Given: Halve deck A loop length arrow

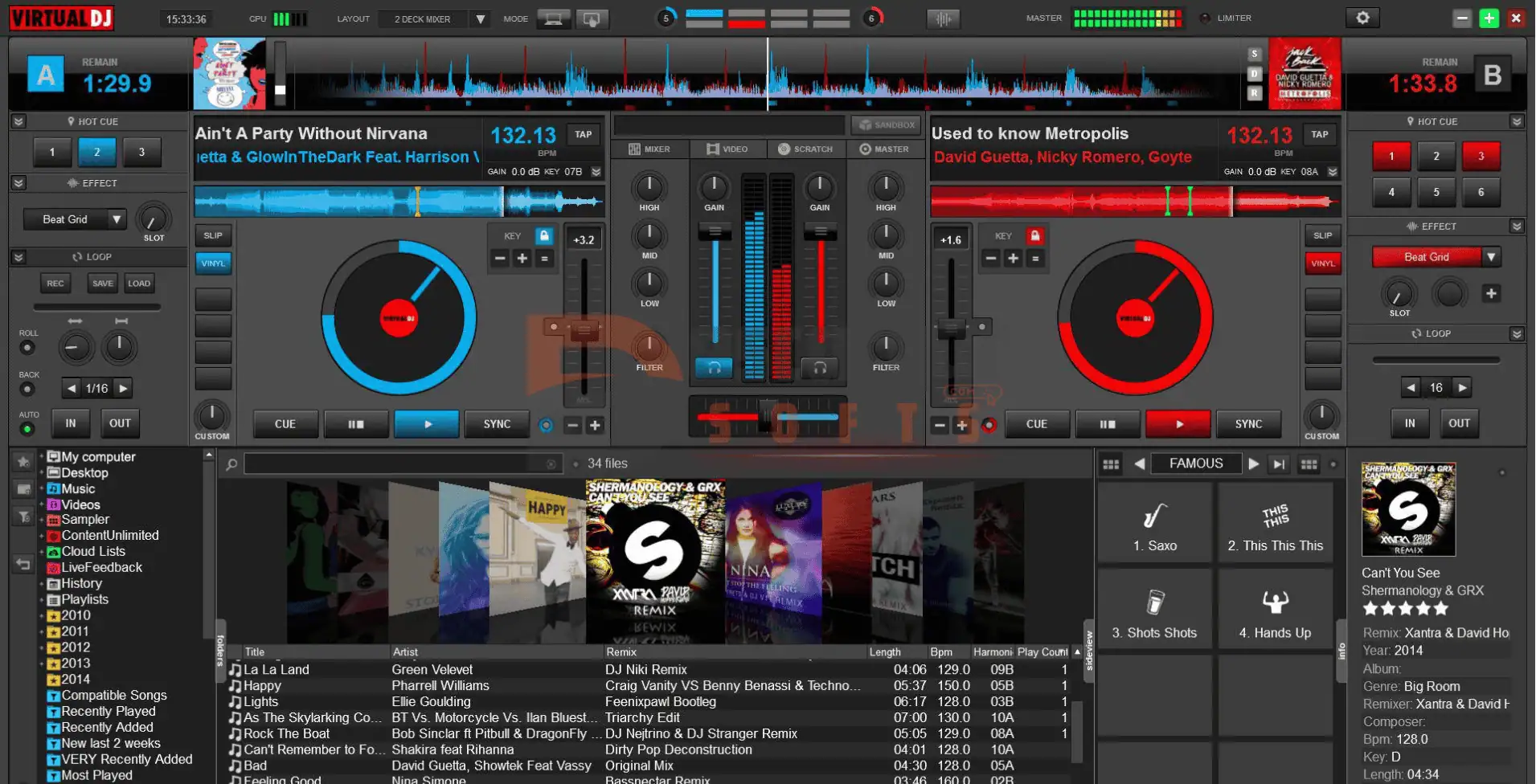Looking at the screenshot, I should tap(72, 388).
